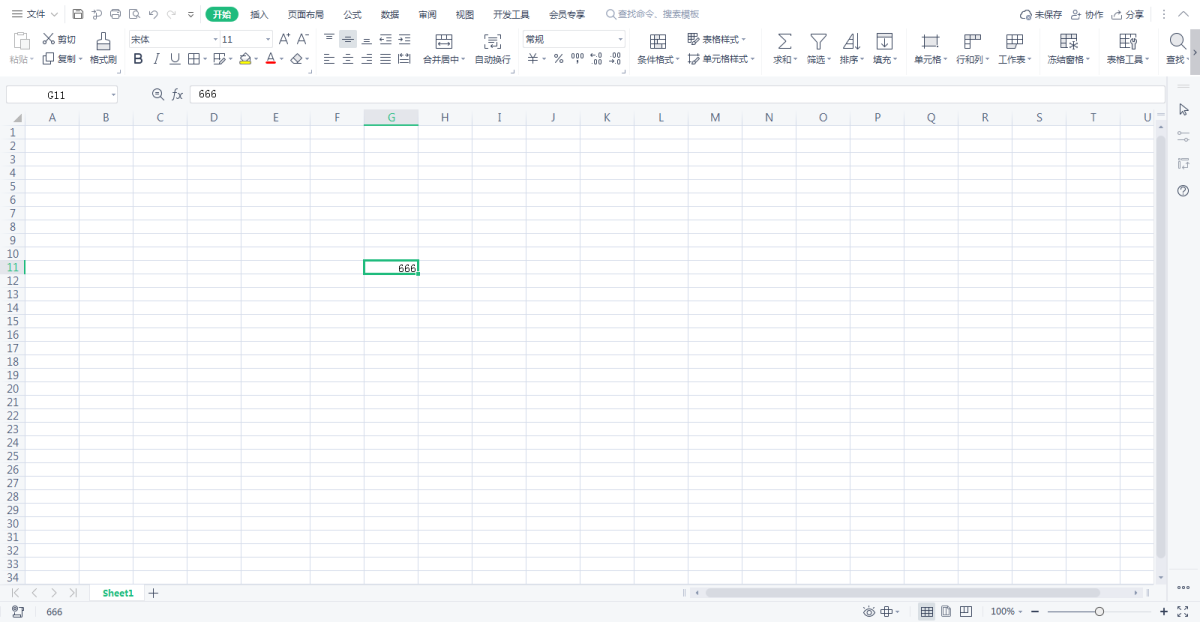Viewport: 1200px width, 622px height.
Task: Increase font size with A+ icon
Action: click(x=284, y=39)
